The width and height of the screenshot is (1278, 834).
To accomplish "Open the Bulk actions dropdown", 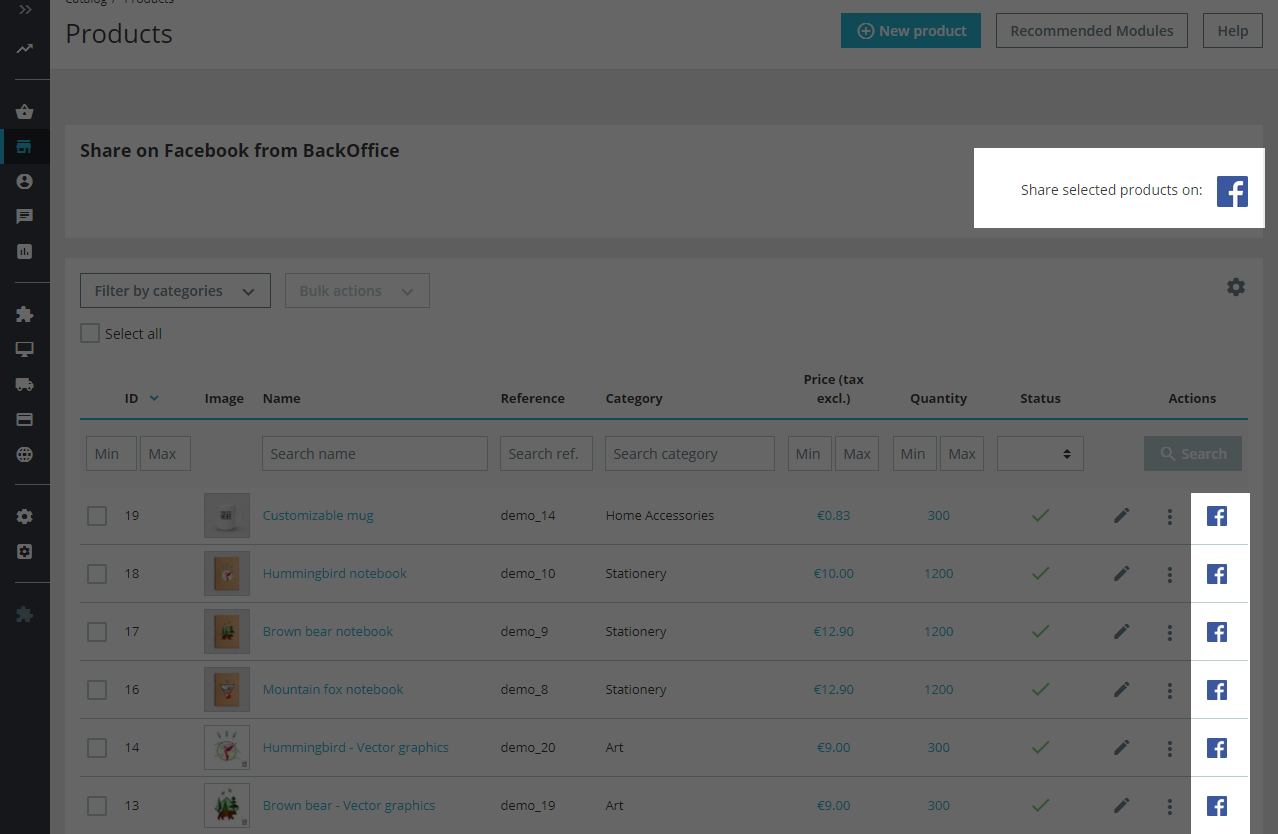I will click(x=357, y=291).
